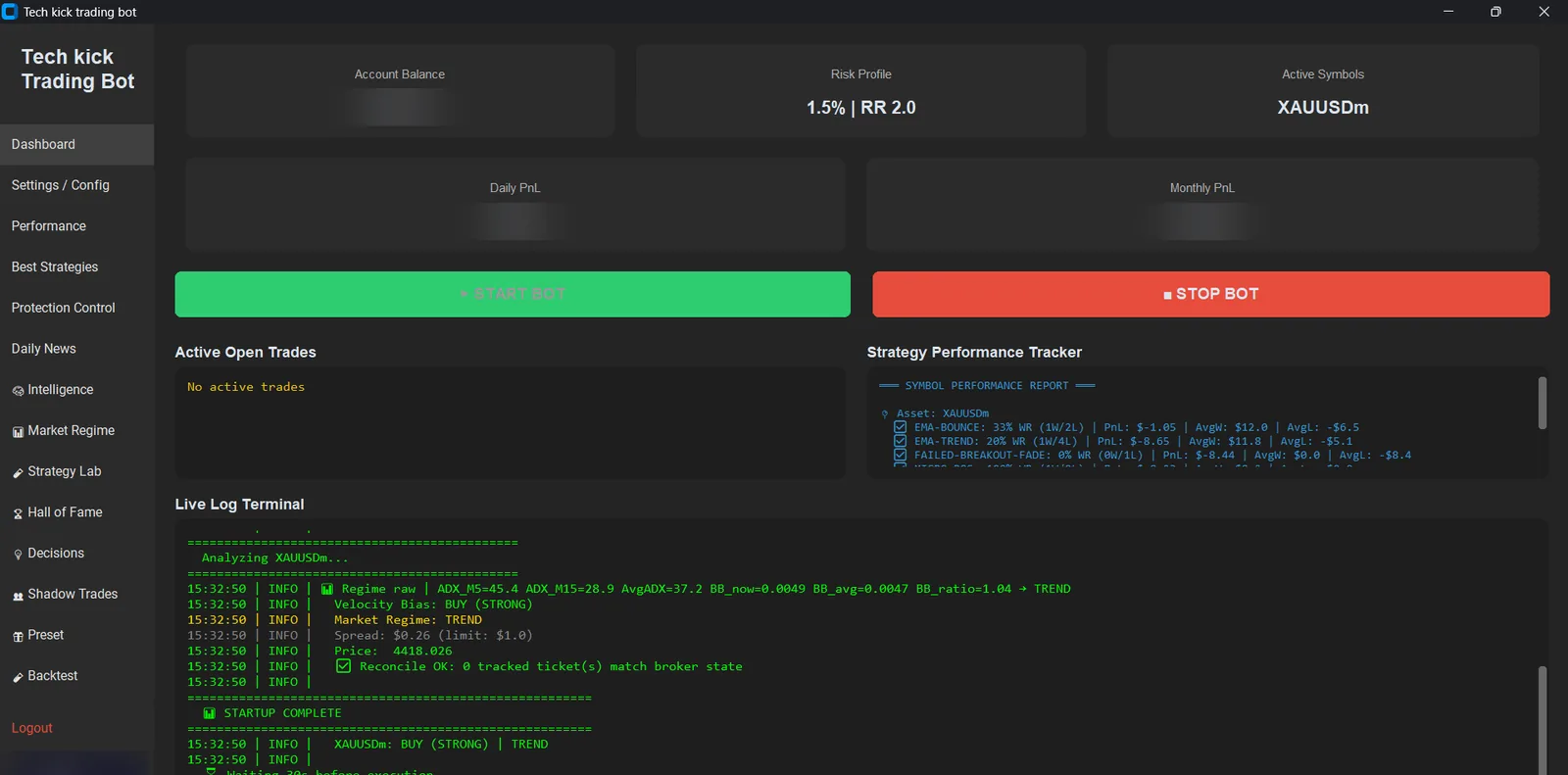Image resolution: width=1568 pixels, height=775 pixels.
Task: Click the check icon beside Reconcile OK
Action: pyautogui.click(x=343, y=666)
